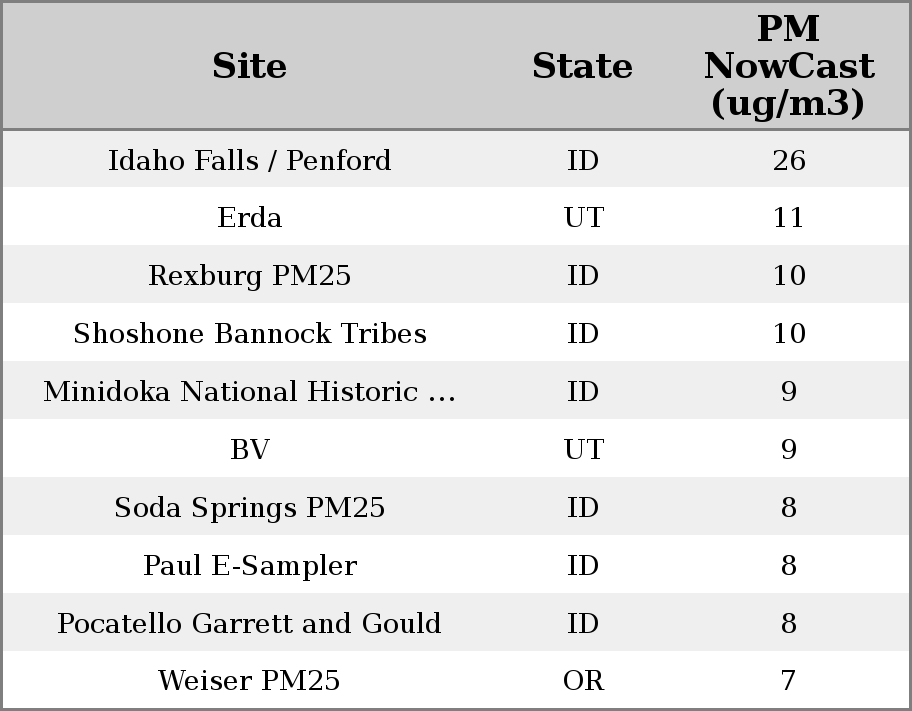Viewport: 912px width, 711px height.
Task: Select the Paul E-Sampler site
Action: pos(249,566)
